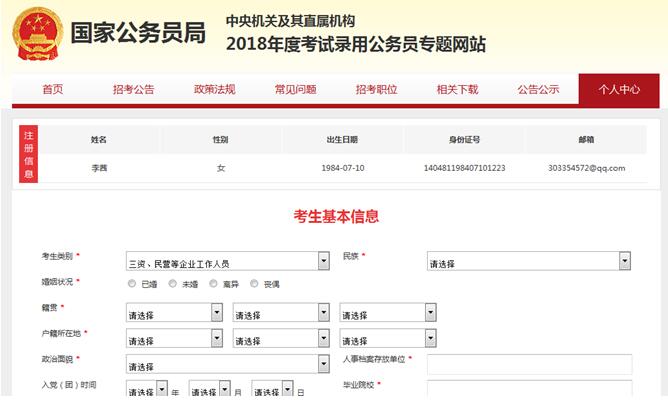Viewport: 668px width, 400px height.
Task: Go to 招考公告 announcements tab
Action: (134, 89)
